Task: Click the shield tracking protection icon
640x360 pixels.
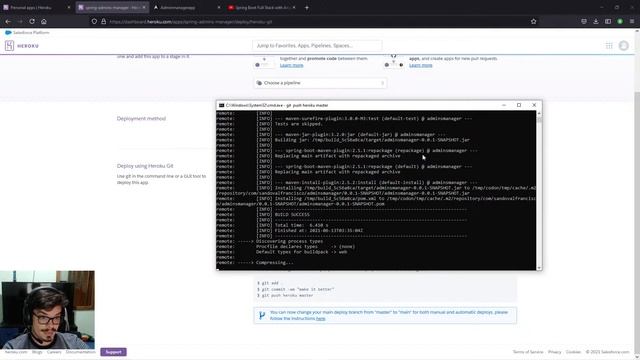Action: coord(94,22)
